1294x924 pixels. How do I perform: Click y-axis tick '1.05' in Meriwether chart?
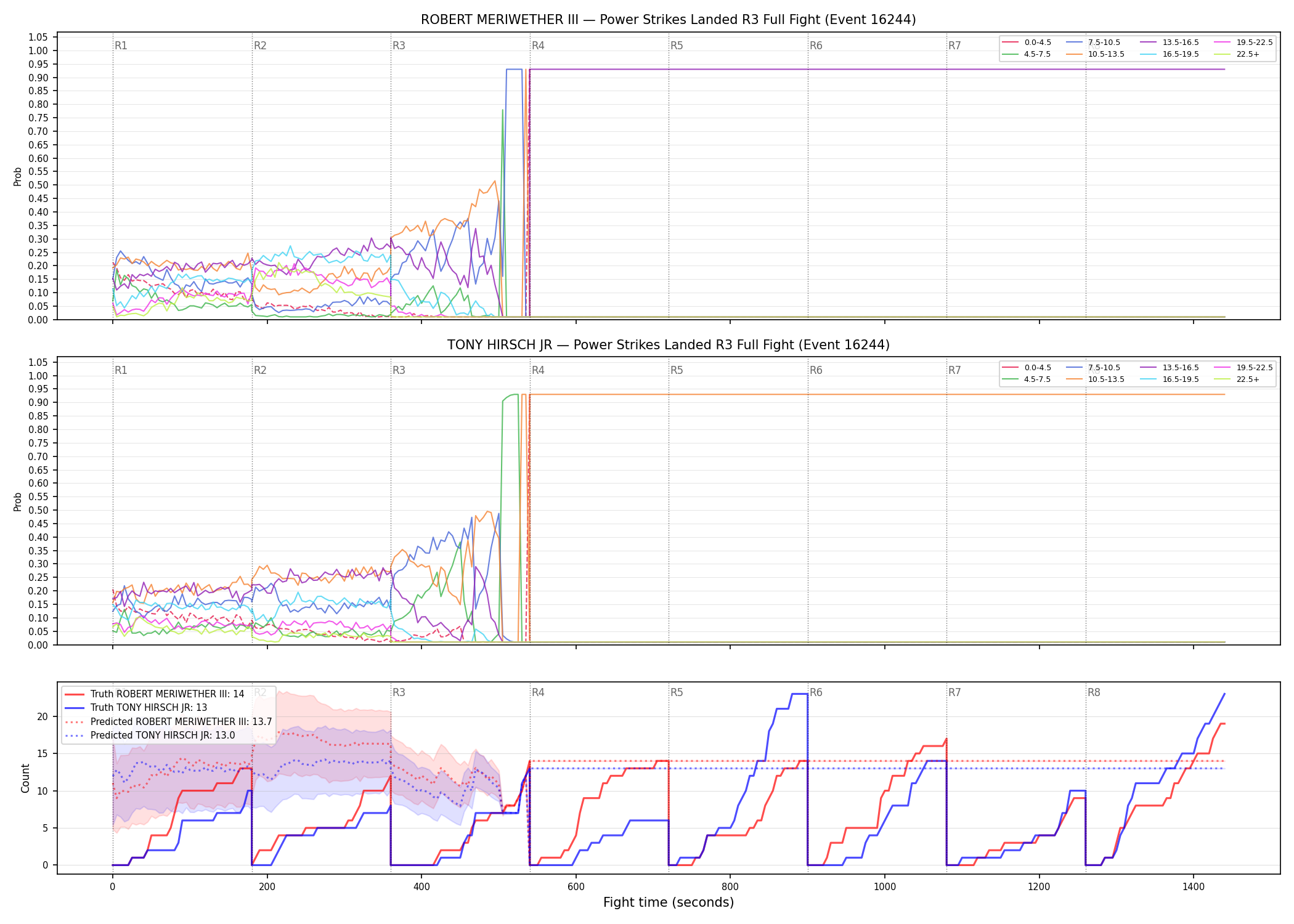pyautogui.click(x=39, y=38)
